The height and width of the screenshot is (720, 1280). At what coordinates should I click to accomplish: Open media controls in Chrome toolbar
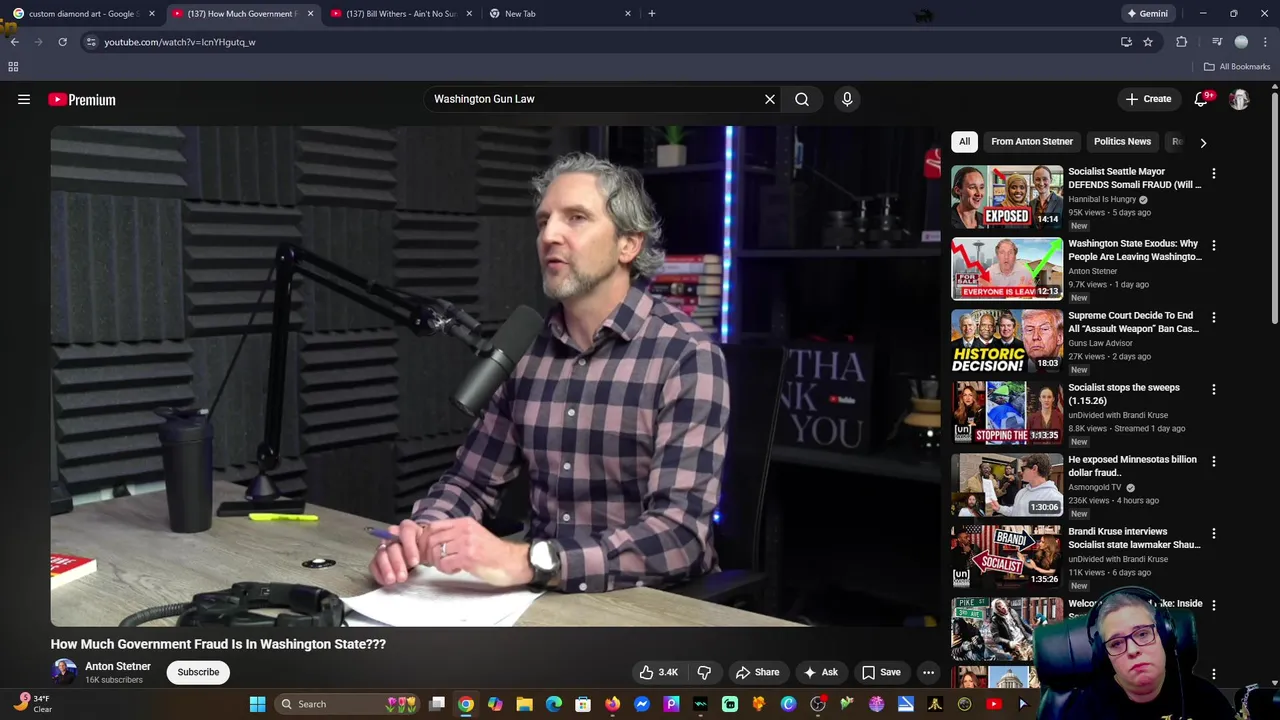tap(1217, 42)
